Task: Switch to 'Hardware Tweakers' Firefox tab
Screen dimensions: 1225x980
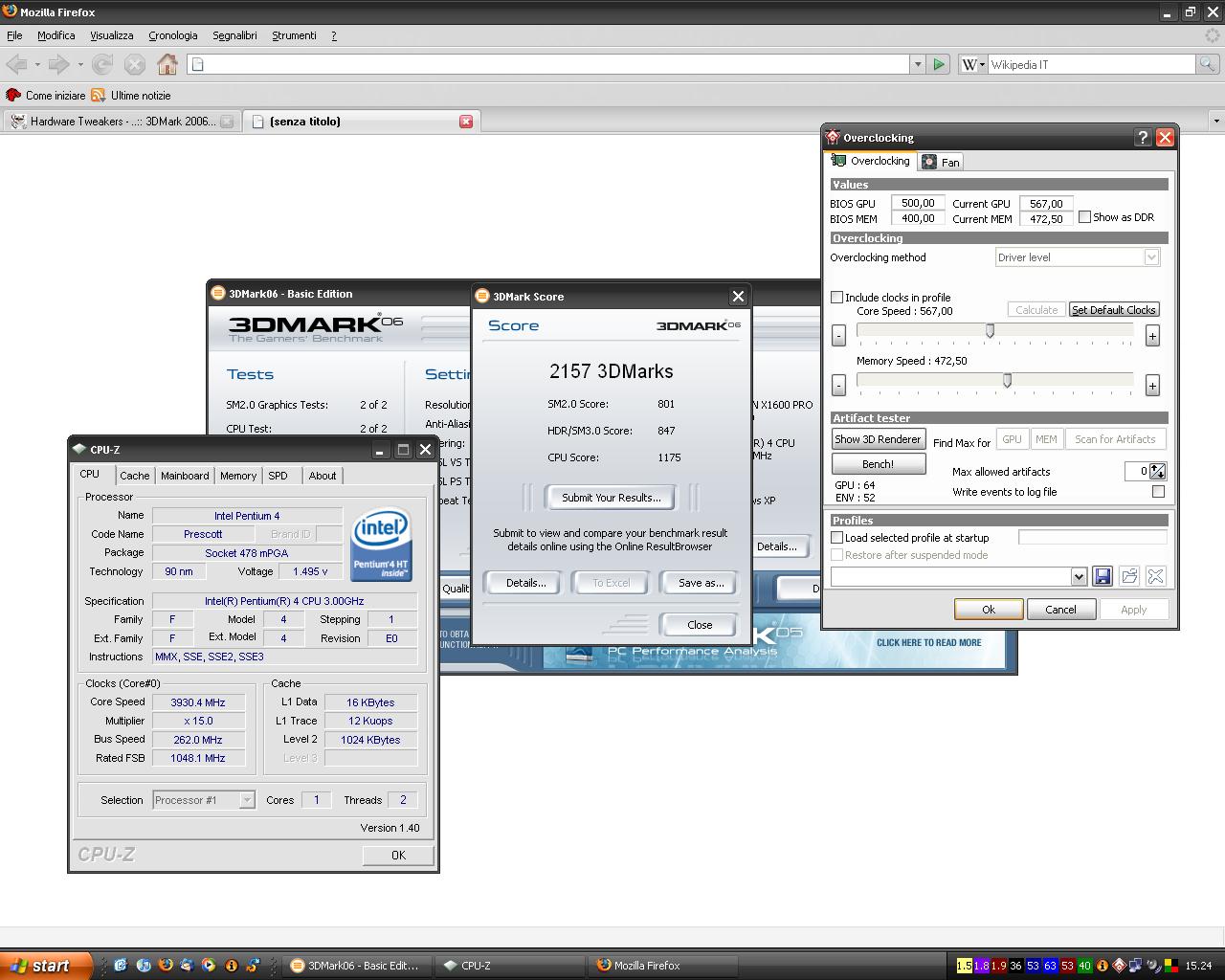Action: click(122, 122)
